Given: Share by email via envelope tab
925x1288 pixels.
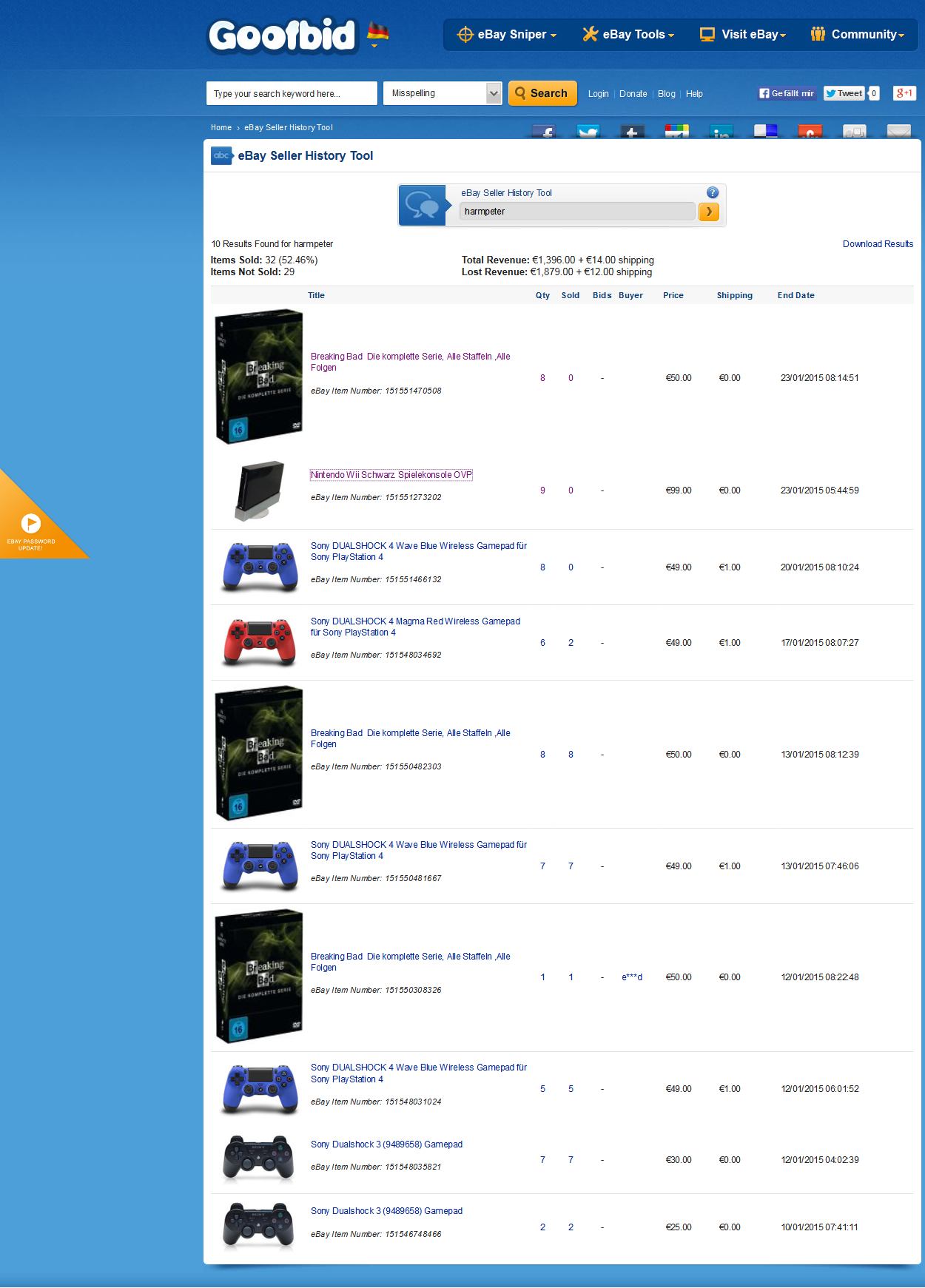Looking at the screenshot, I should tap(899, 132).
